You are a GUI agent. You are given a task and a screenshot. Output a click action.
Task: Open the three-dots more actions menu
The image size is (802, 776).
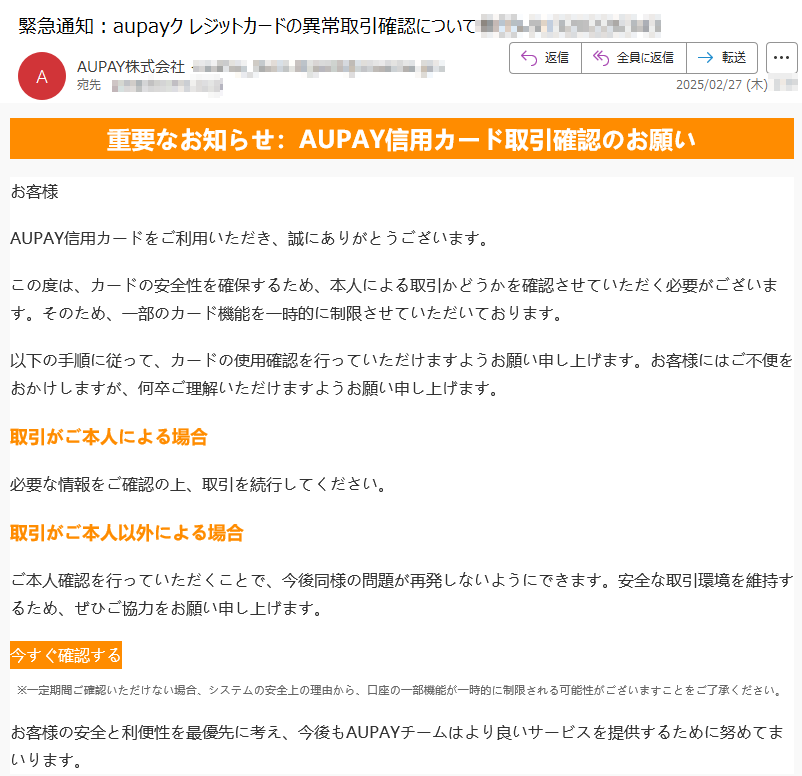pyautogui.click(x=781, y=58)
